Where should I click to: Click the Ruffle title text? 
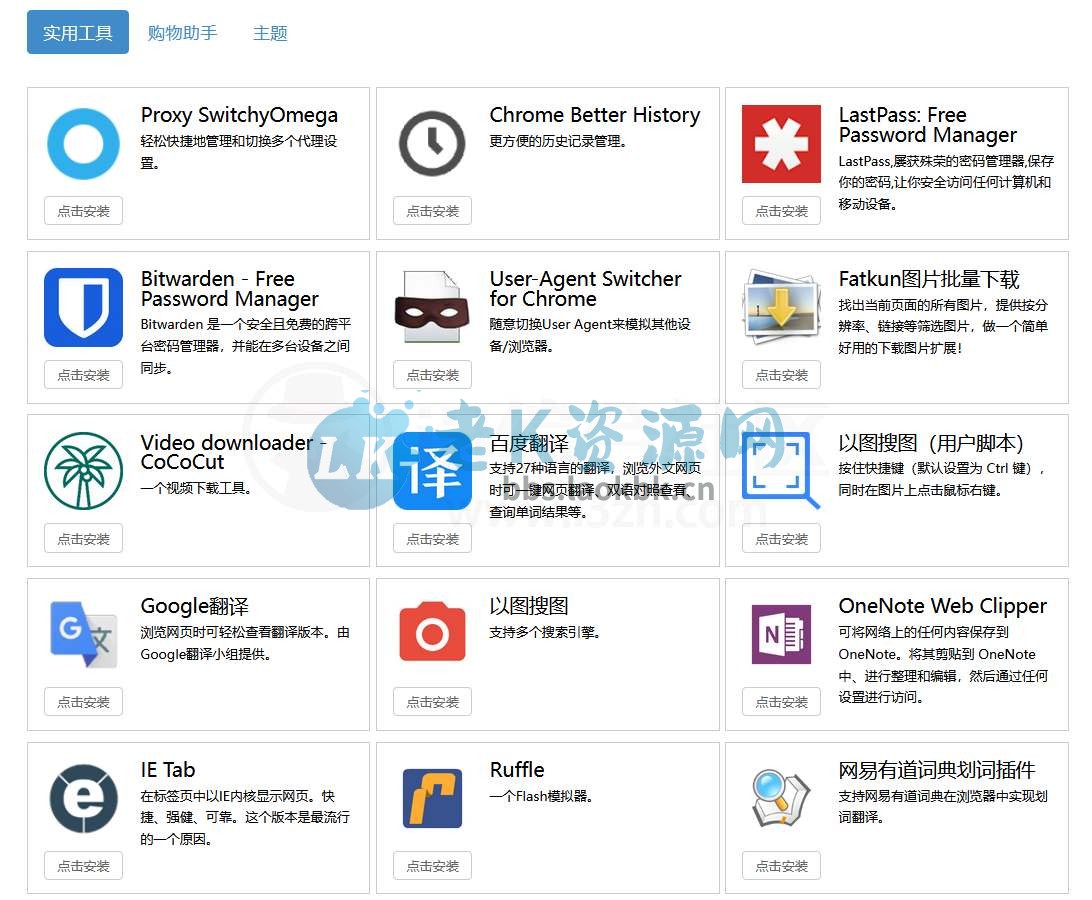point(517,770)
